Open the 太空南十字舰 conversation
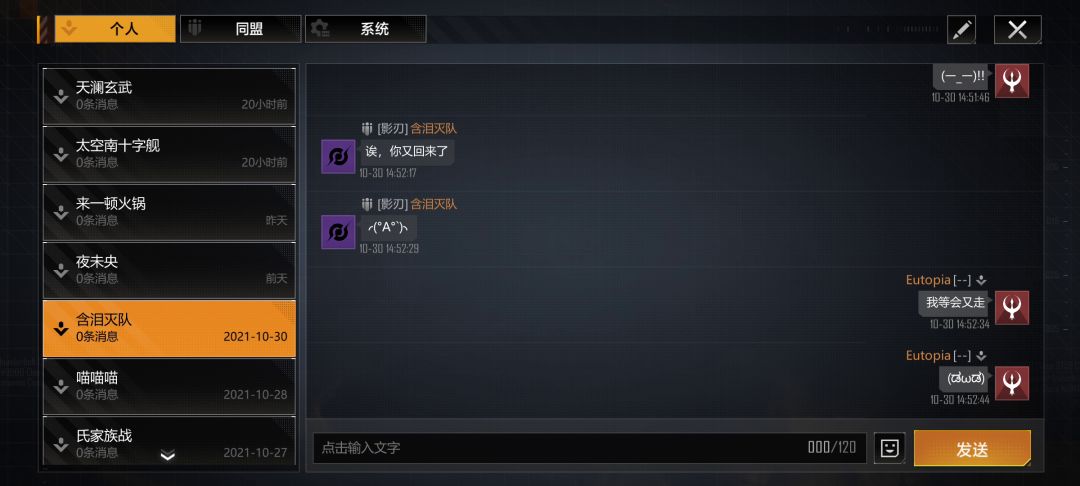This screenshot has height=486, width=1080. [x=169, y=154]
